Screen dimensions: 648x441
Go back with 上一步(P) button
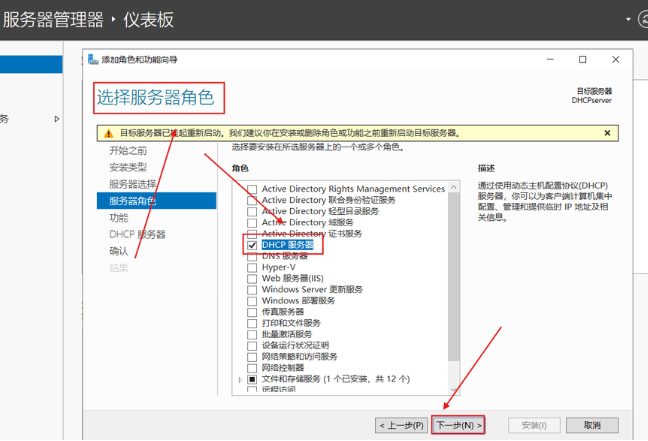(x=402, y=425)
